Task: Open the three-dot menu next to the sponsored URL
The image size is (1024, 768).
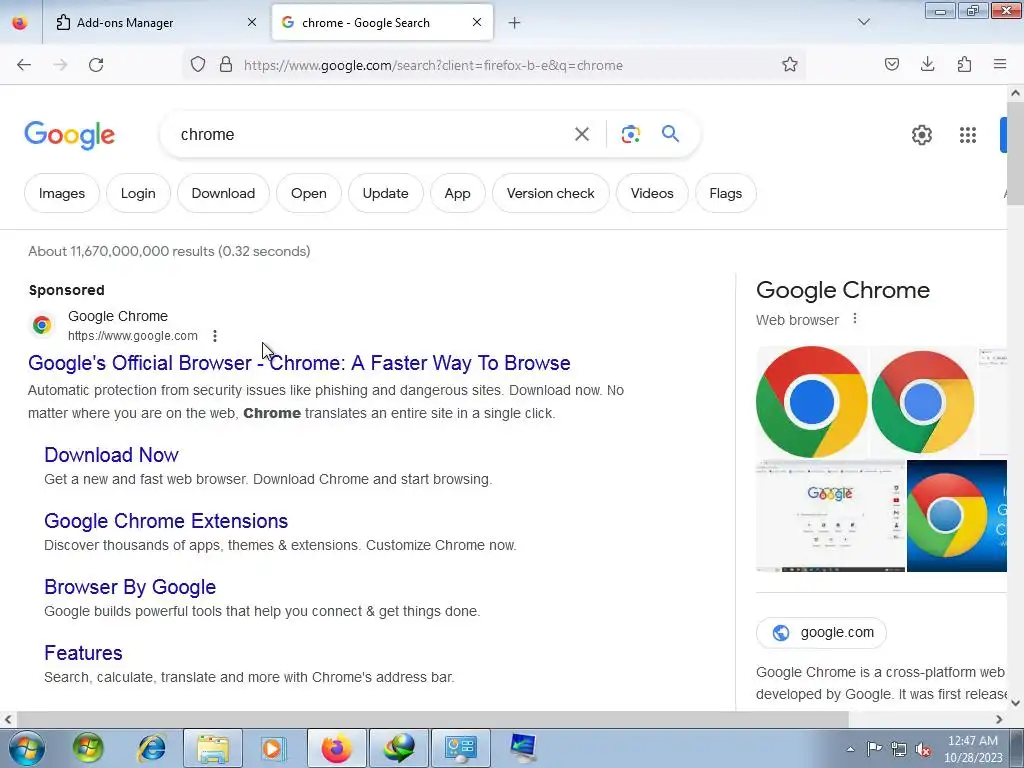Action: point(215,336)
